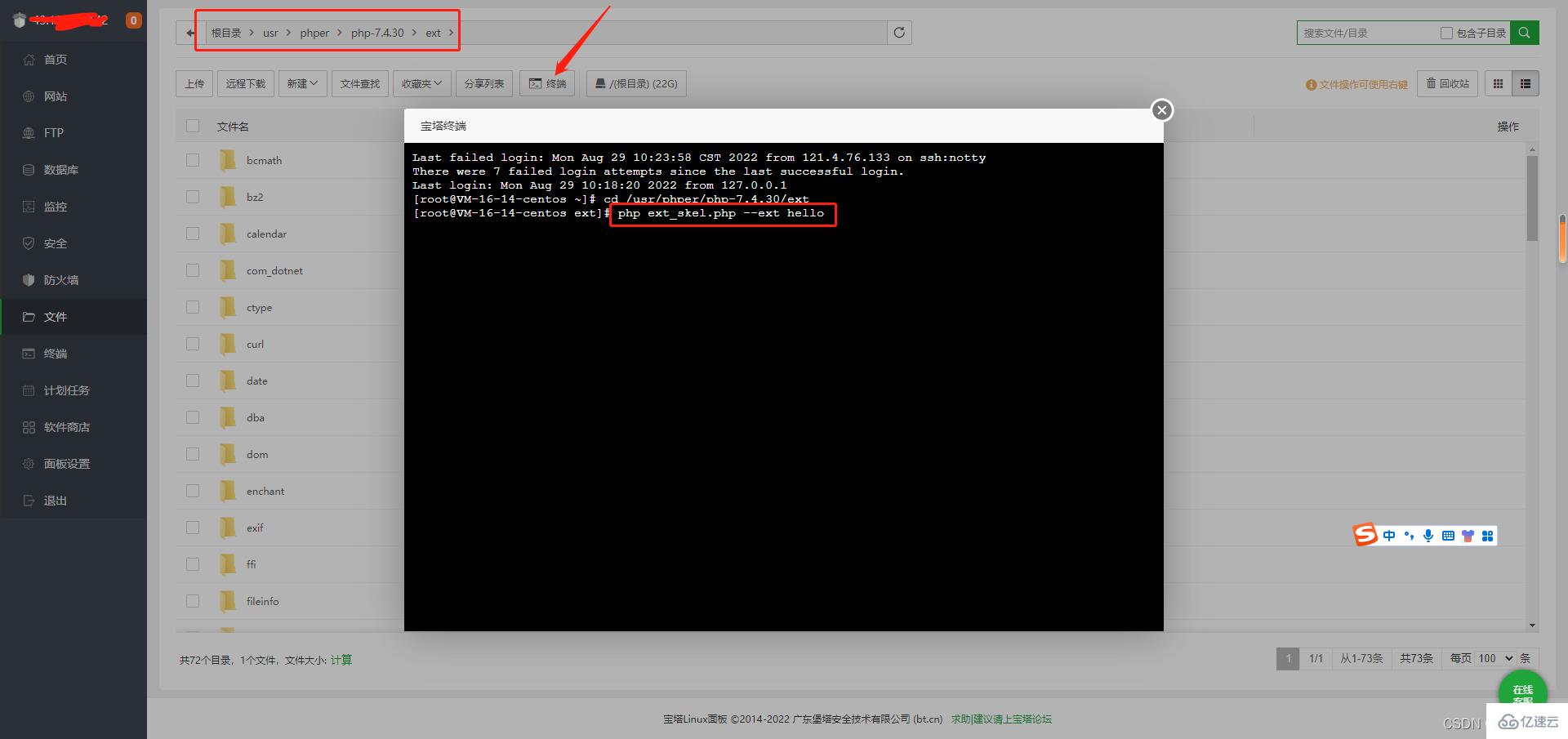
Task: Refresh the directory listing
Action: [899, 33]
